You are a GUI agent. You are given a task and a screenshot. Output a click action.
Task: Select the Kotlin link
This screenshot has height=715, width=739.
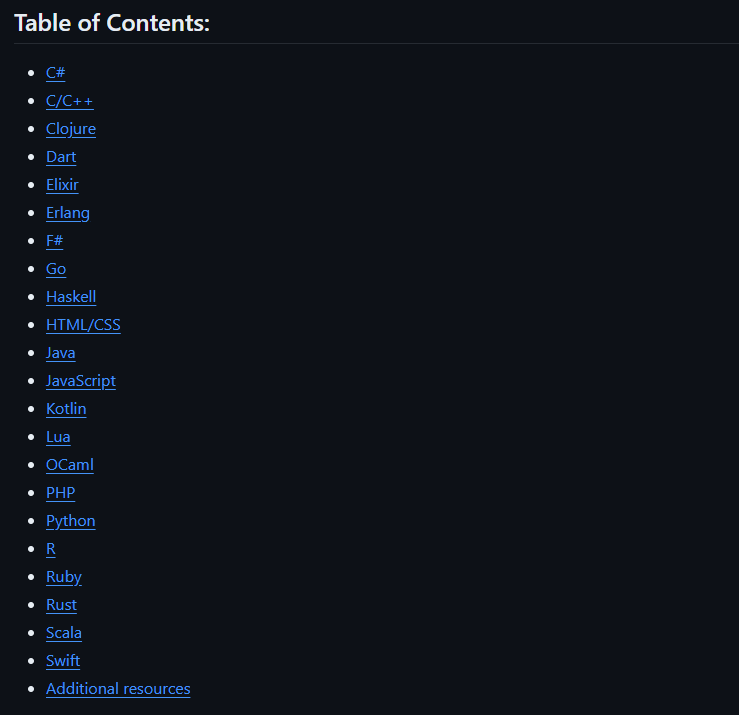[66, 409]
